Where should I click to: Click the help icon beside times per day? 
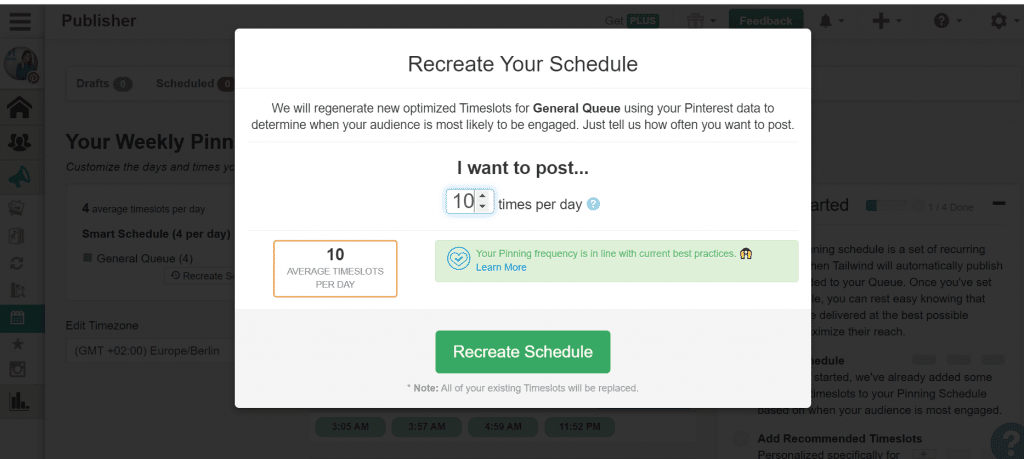593,204
